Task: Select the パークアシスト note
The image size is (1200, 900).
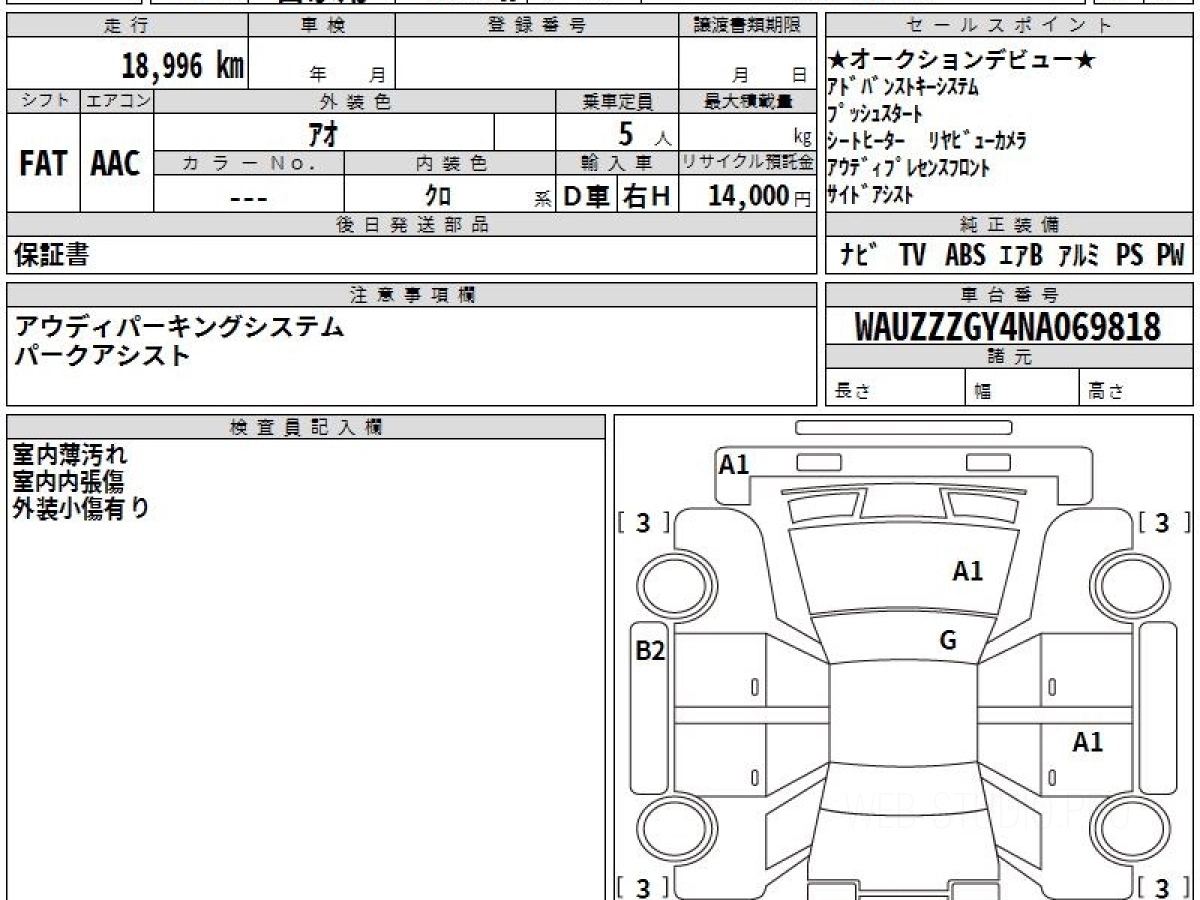Action: (x=102, y=354)
